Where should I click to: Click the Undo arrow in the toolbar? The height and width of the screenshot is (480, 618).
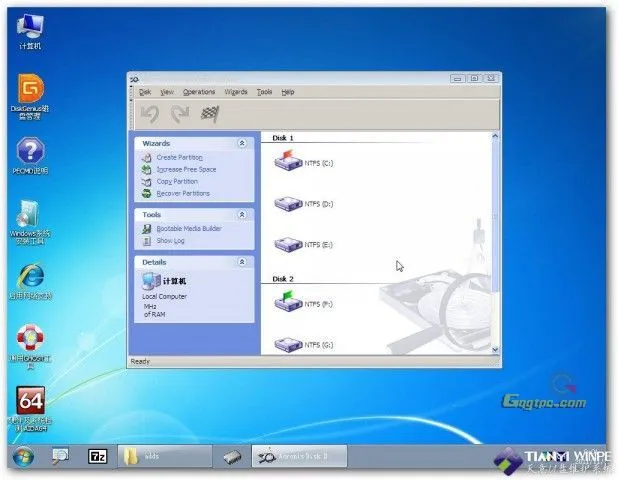tap(150, 113)
